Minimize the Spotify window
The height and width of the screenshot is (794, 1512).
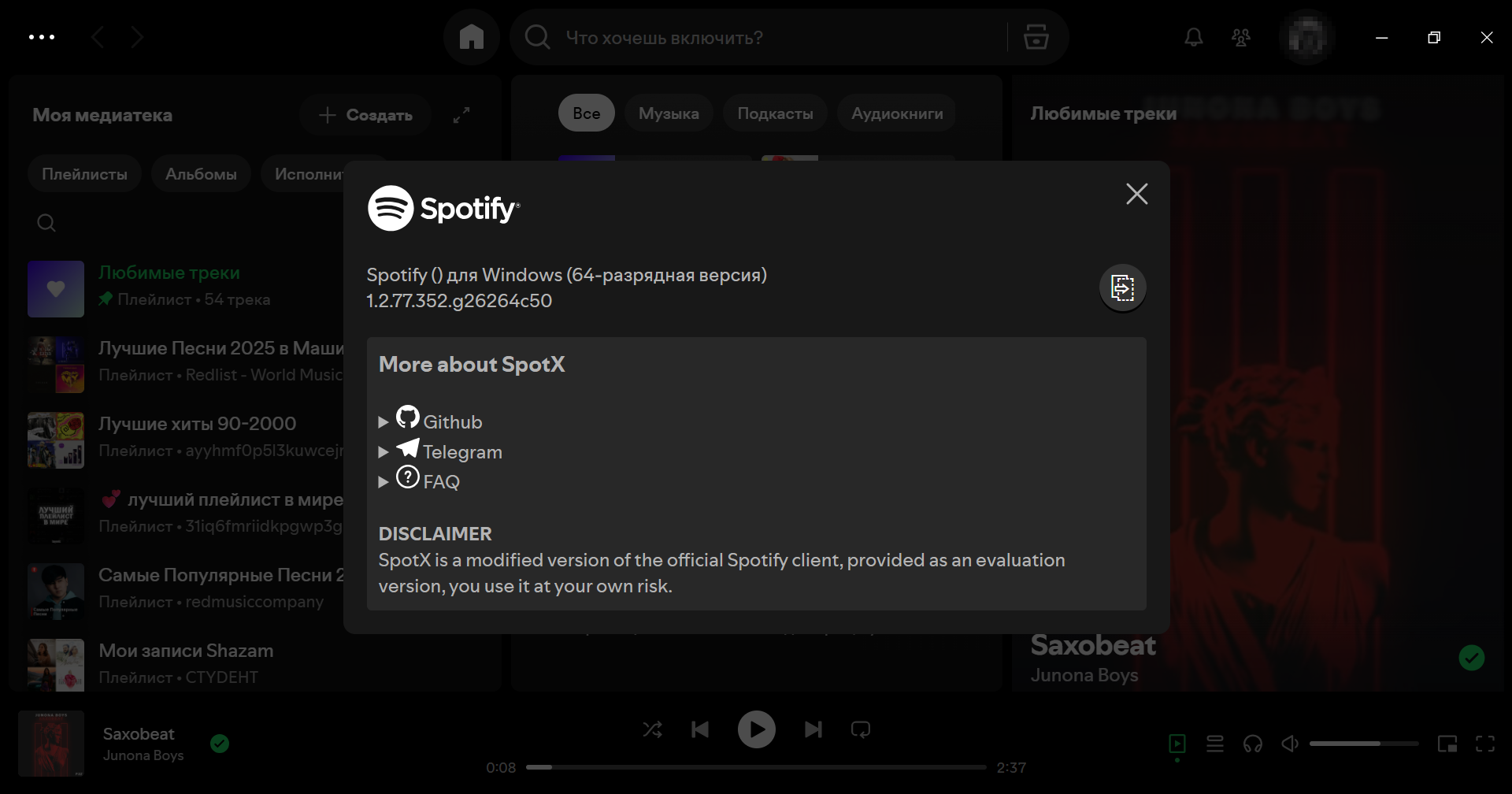pos(1381,37)
